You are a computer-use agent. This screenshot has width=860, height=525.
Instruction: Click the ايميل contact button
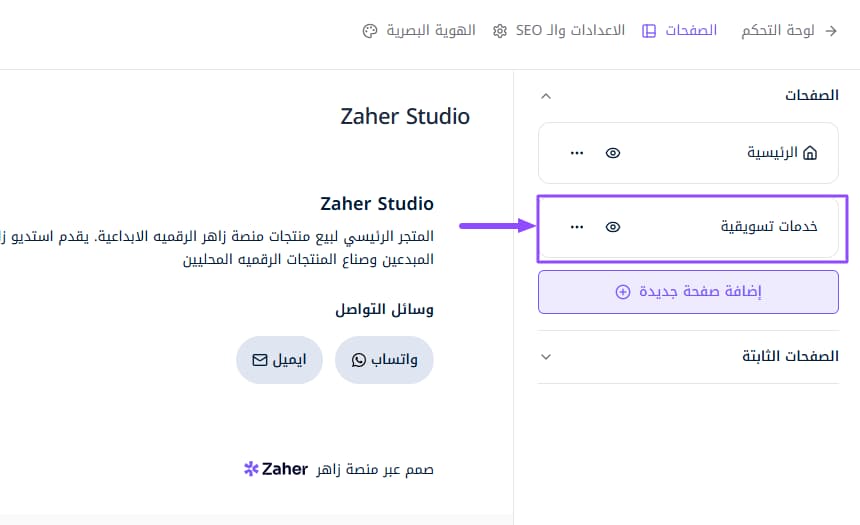click(279, 359)
